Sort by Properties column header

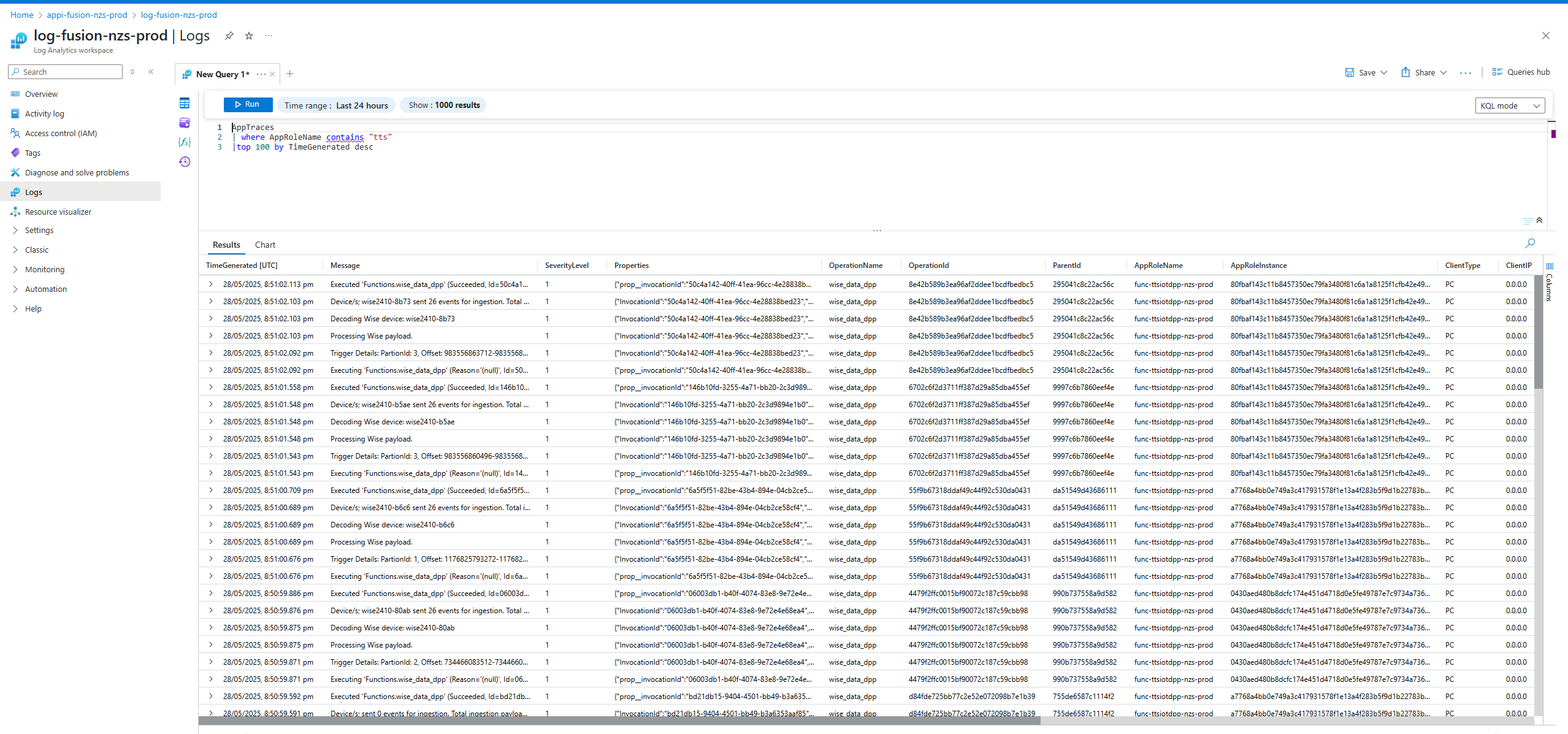[x=632, y=266]
